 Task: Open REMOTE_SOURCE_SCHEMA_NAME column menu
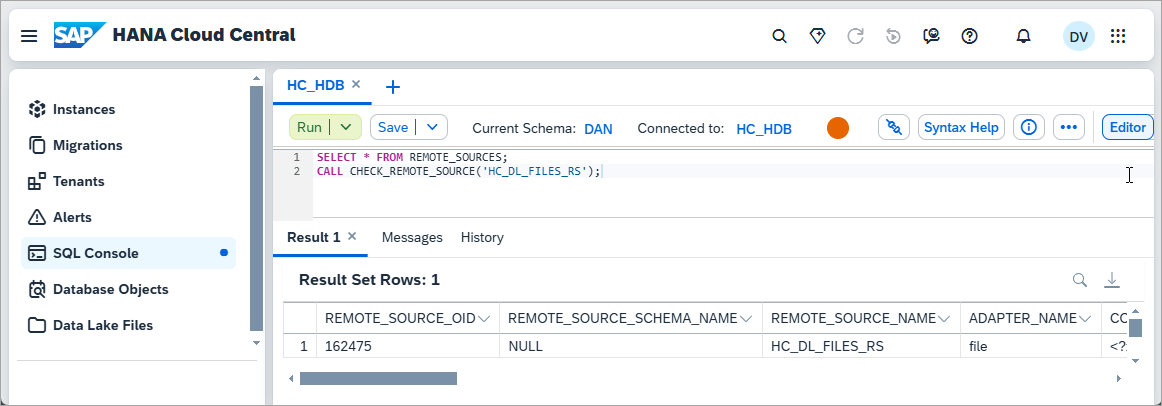(x=746, y=319)
